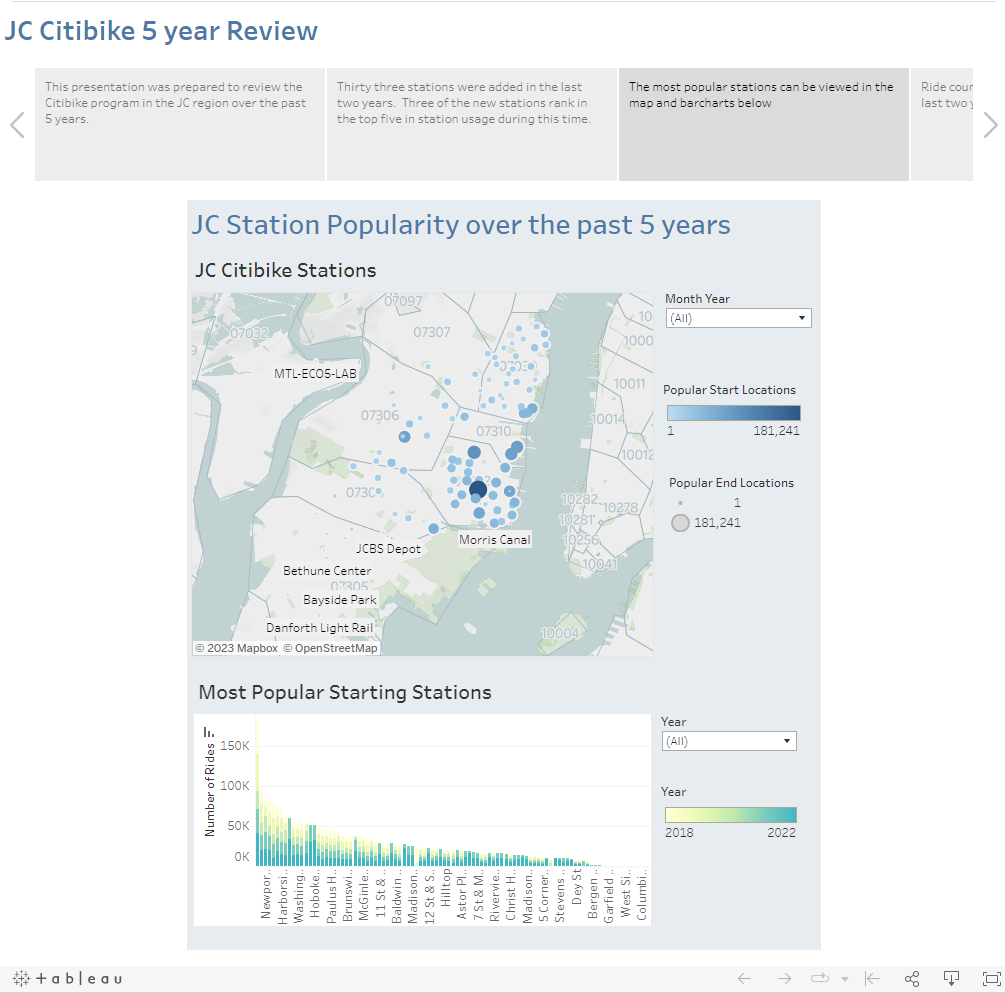Click the Undo arrow in the Tableau toolbar
Viewport: 1005px width, 993px height.
pyautogui.click(x=744, y=978)
